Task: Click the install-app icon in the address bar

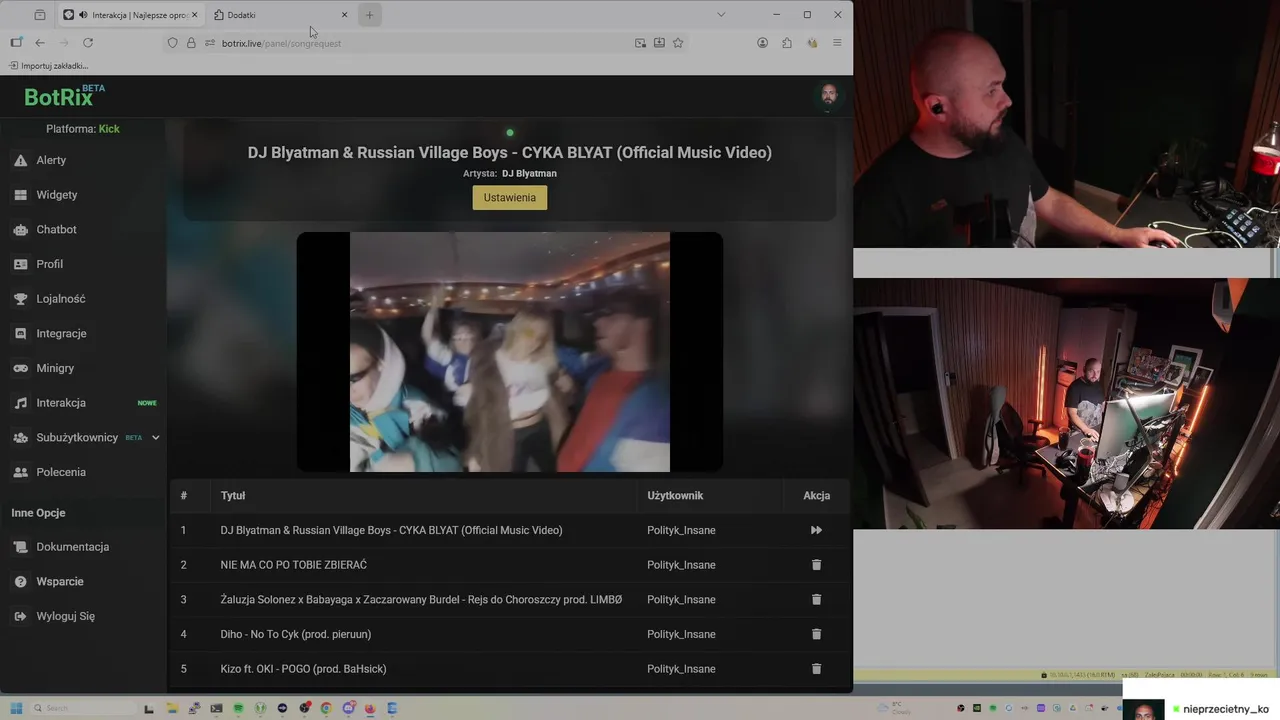Action: 659,43
